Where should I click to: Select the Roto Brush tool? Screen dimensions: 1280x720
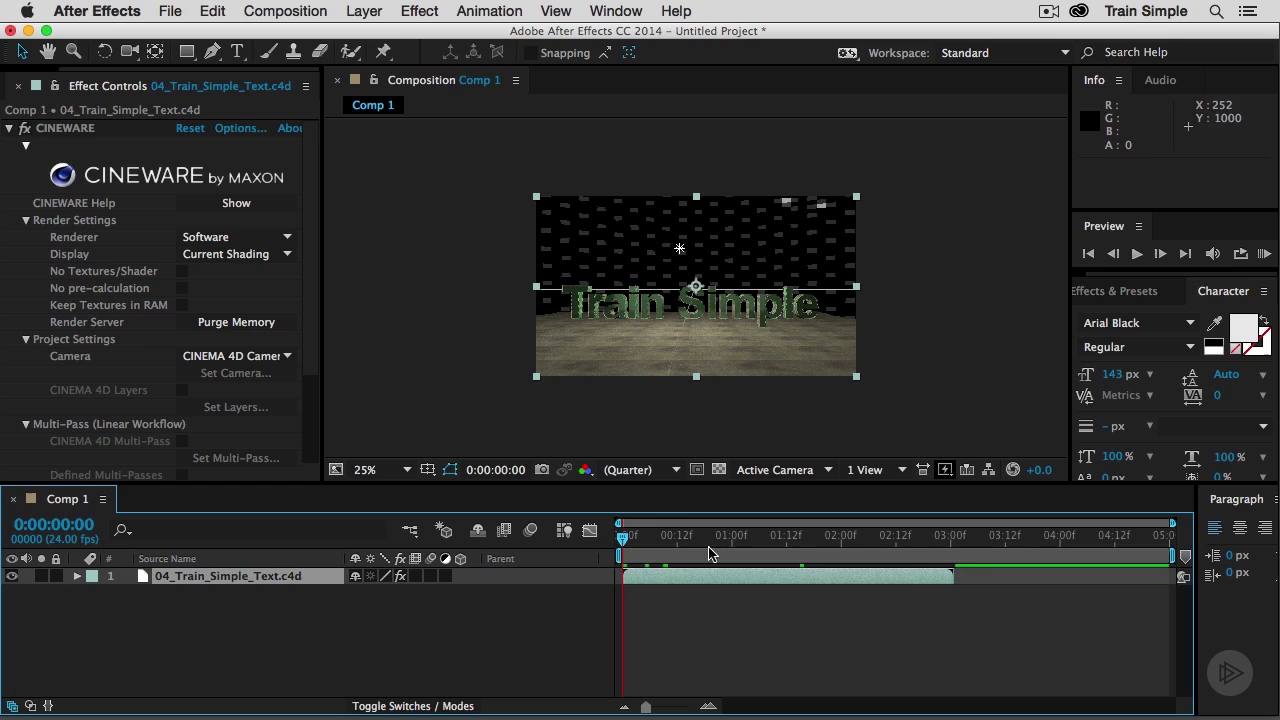351,51
